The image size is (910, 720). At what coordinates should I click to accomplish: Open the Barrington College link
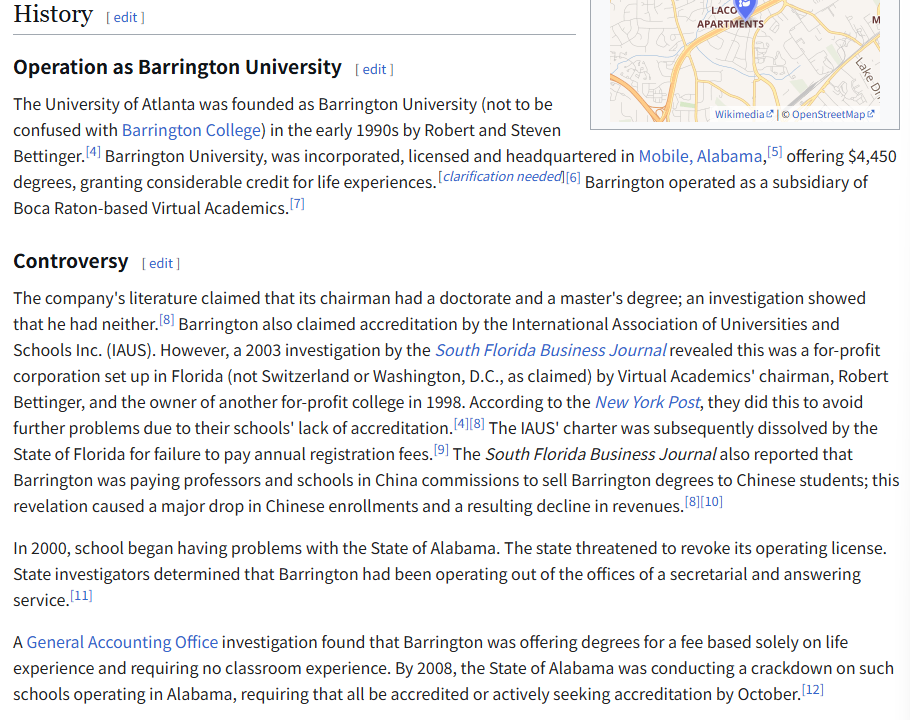[193, 130]
